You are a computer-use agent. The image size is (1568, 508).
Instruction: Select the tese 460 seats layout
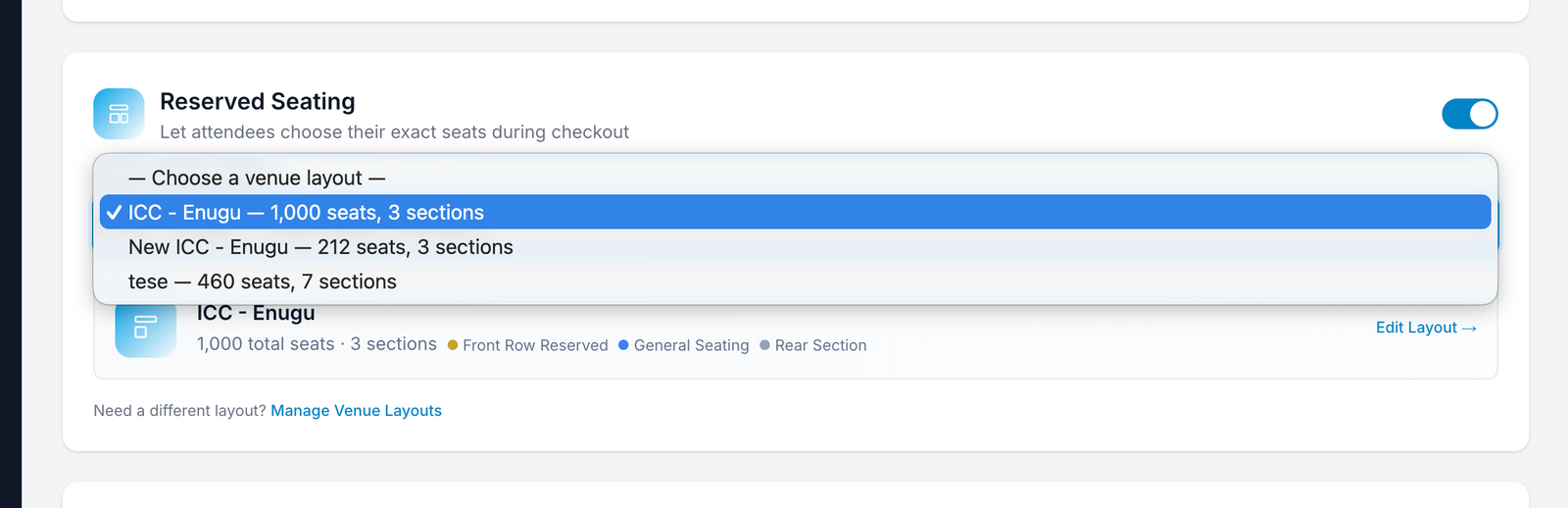263,282
